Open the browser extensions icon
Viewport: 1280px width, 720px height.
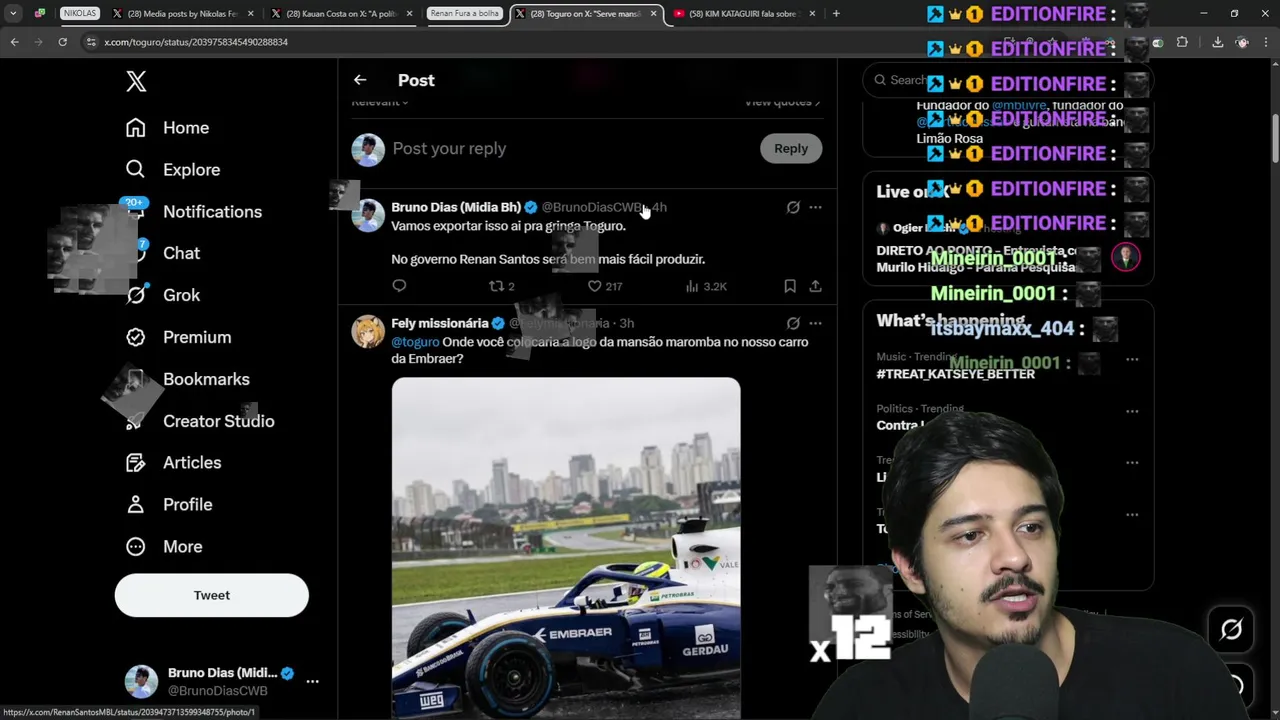pyautogui.click(x=1182, y=42)
